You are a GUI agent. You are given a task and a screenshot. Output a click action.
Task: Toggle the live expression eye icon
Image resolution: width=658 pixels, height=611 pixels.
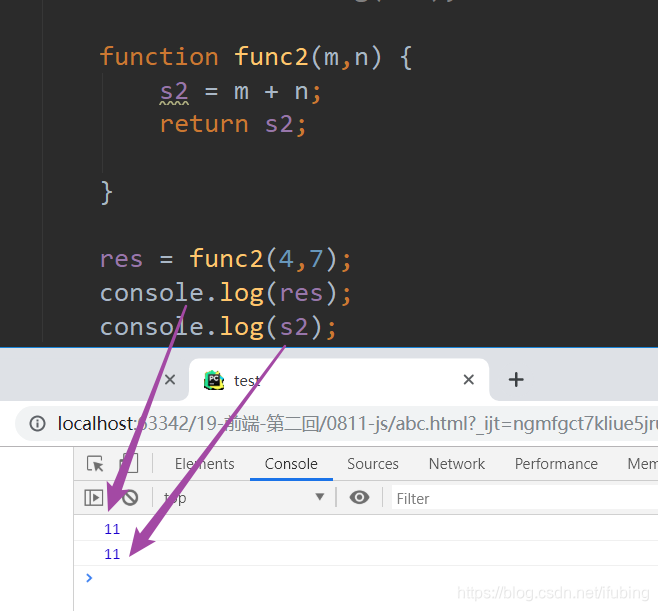click(359, 498)
